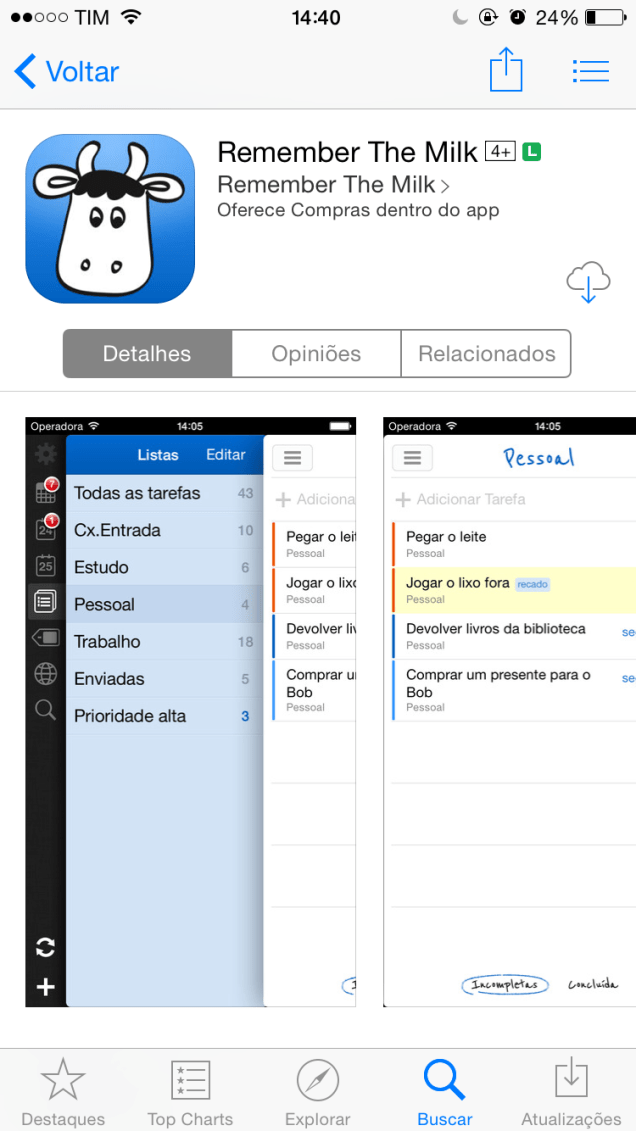Open the share sheet icon

click(505, 69)
